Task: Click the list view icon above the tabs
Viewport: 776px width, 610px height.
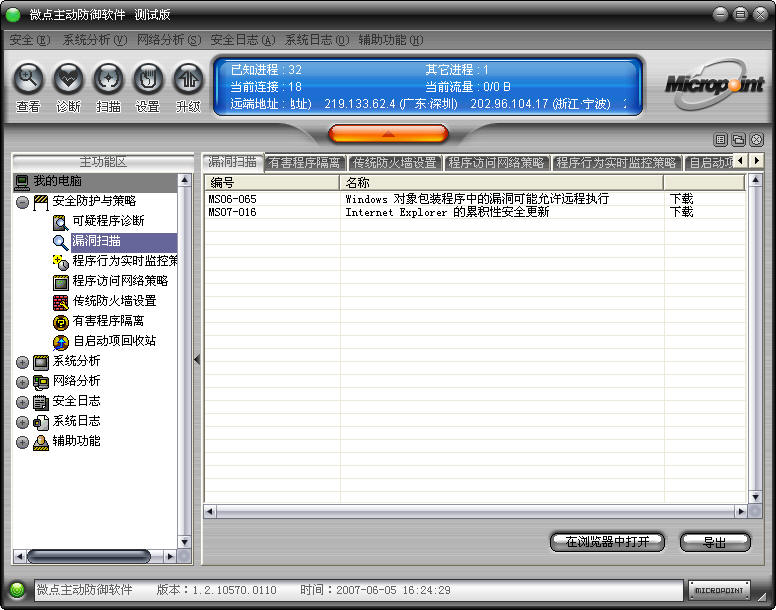Action: point(721,140)
